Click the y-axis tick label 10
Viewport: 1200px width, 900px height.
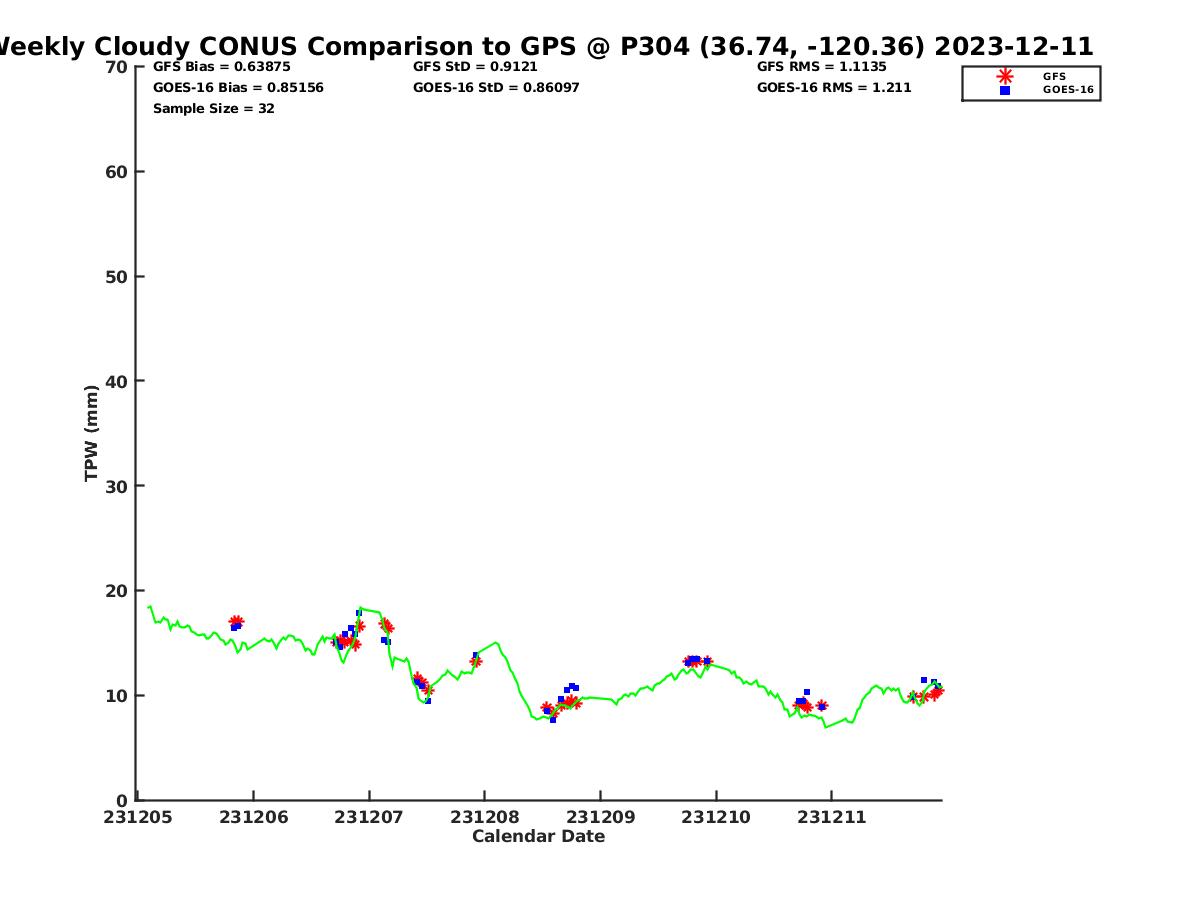click(117, 696)
